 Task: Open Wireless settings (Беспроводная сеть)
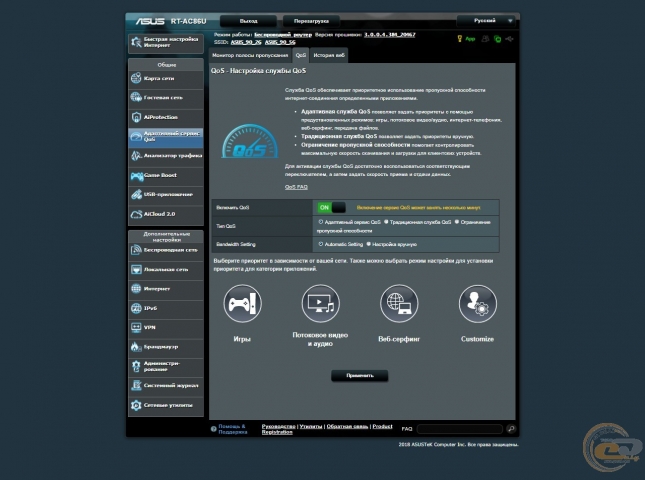pos(166,250)
